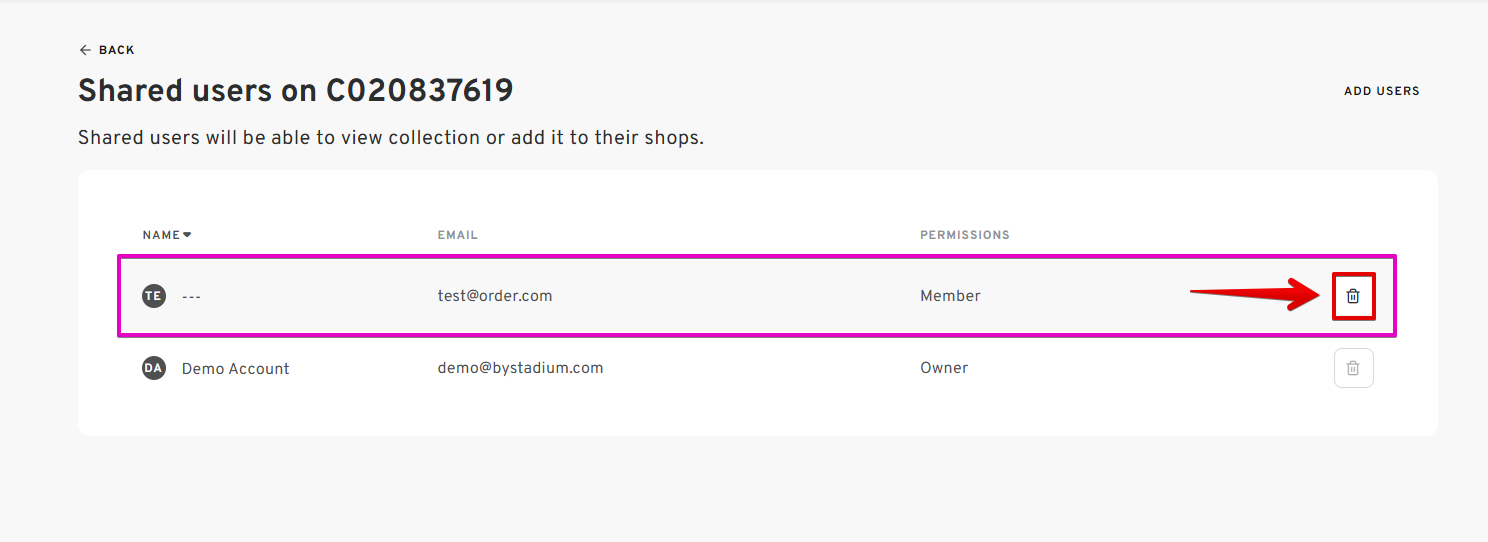Click the NAME column header text
The image size is (1488, 542).
(x=161, y=235)
